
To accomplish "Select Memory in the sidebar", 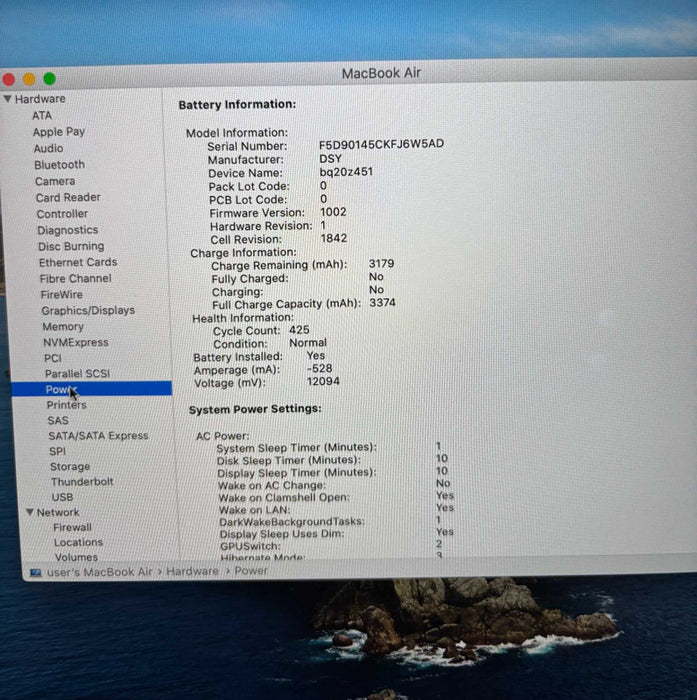I will (x=63, y=327).
